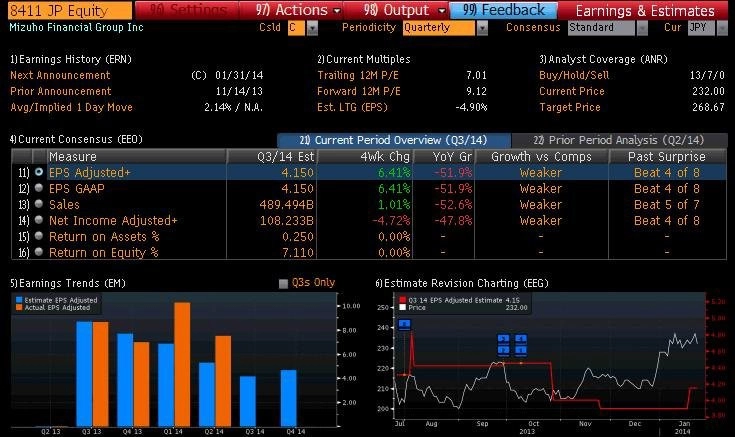Select the EPS Adjusted+ radio button
This screenshot has height=437, width=735.
click(39, 172)
